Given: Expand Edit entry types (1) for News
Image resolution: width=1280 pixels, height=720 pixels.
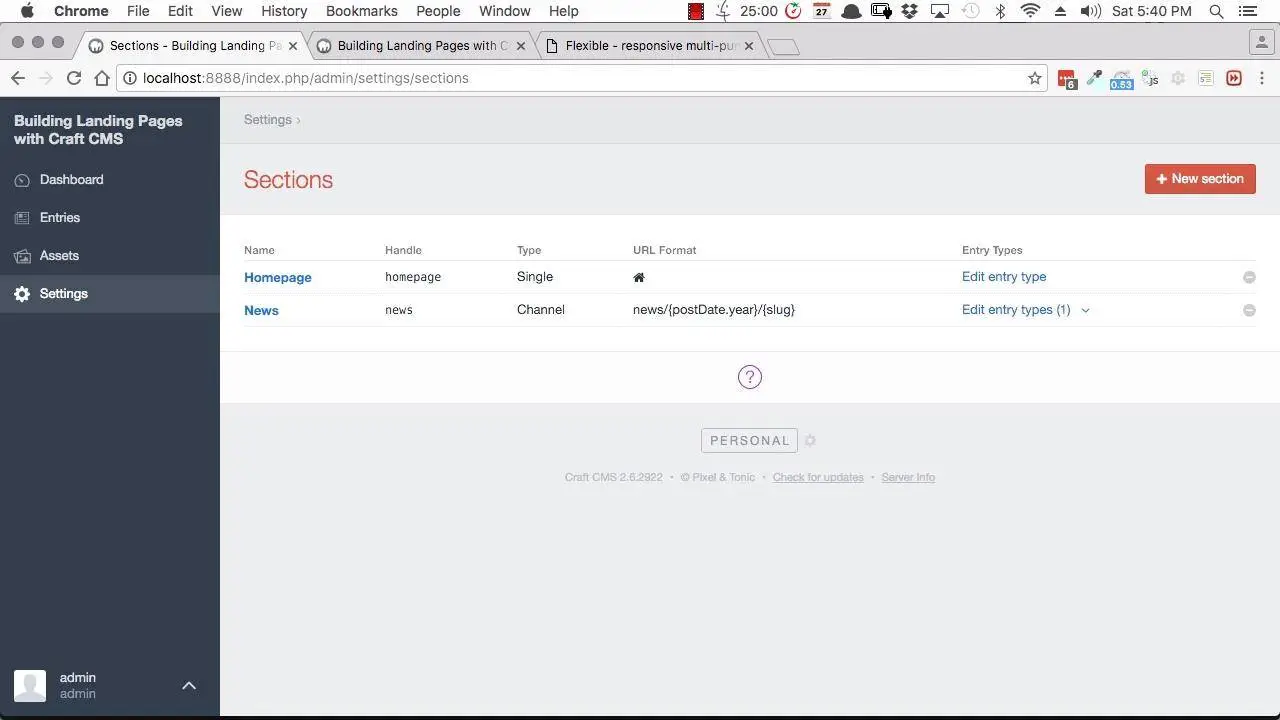Looking at the screenshot, I should pos(1026,310).
